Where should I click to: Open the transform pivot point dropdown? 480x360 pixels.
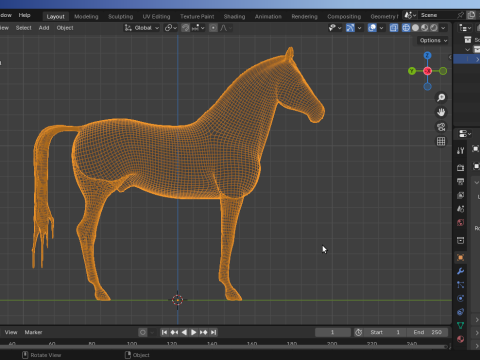click(x=171, y=28)
